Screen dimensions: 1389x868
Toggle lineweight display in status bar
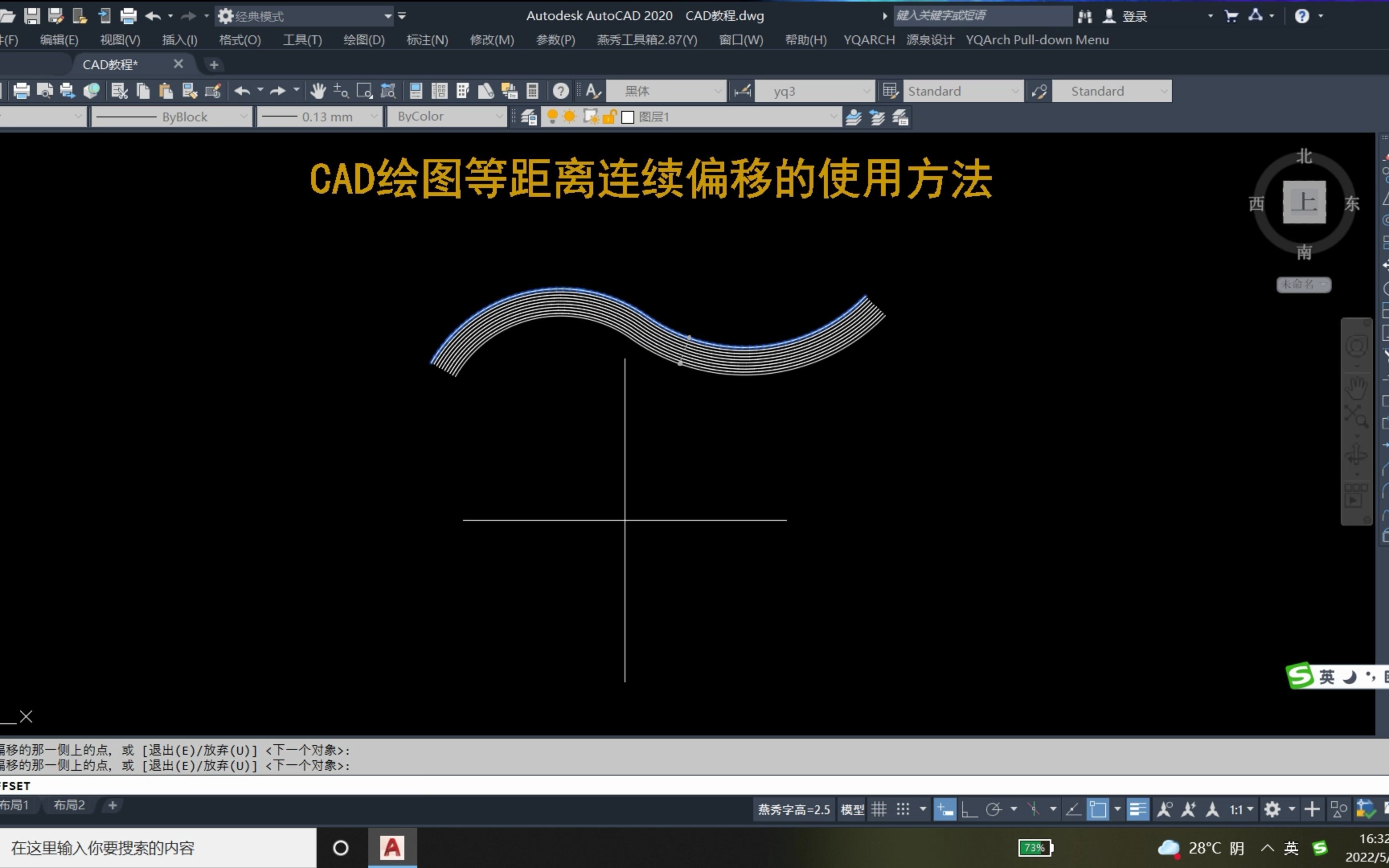click(1137, 809)
